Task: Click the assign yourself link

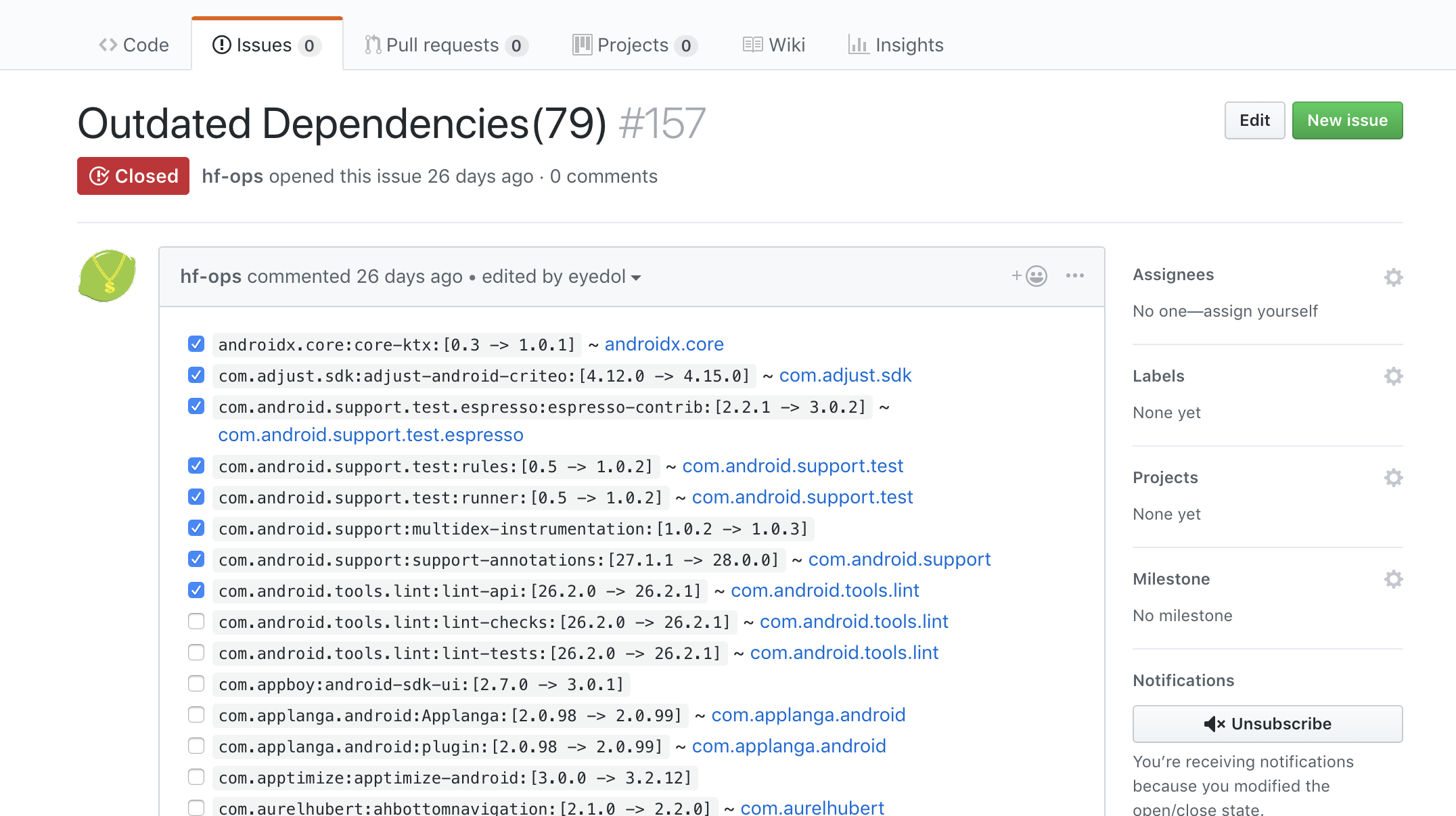Action: click(x=1260, y=311)
